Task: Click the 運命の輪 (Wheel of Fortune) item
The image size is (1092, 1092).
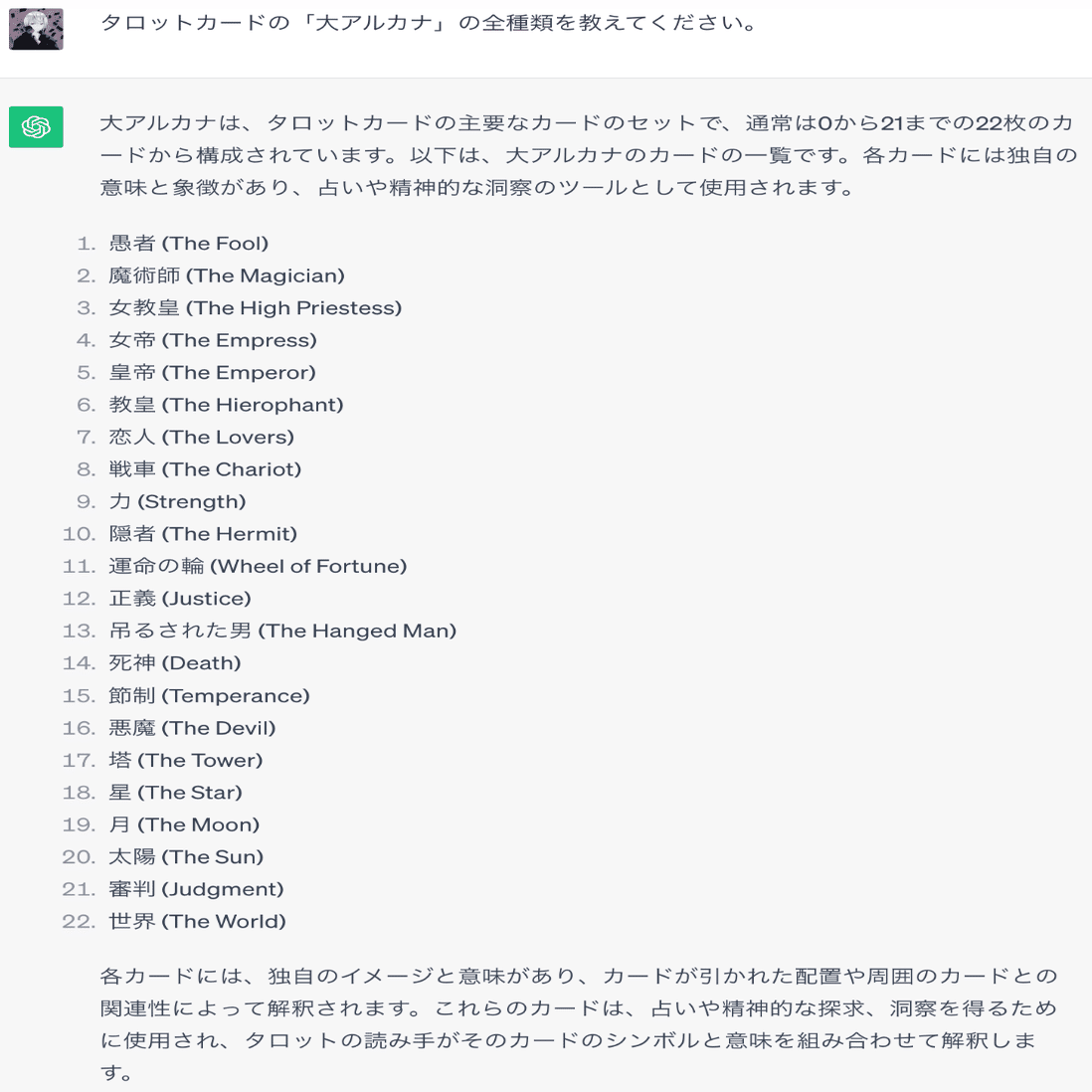Action: tap(258, 566)
